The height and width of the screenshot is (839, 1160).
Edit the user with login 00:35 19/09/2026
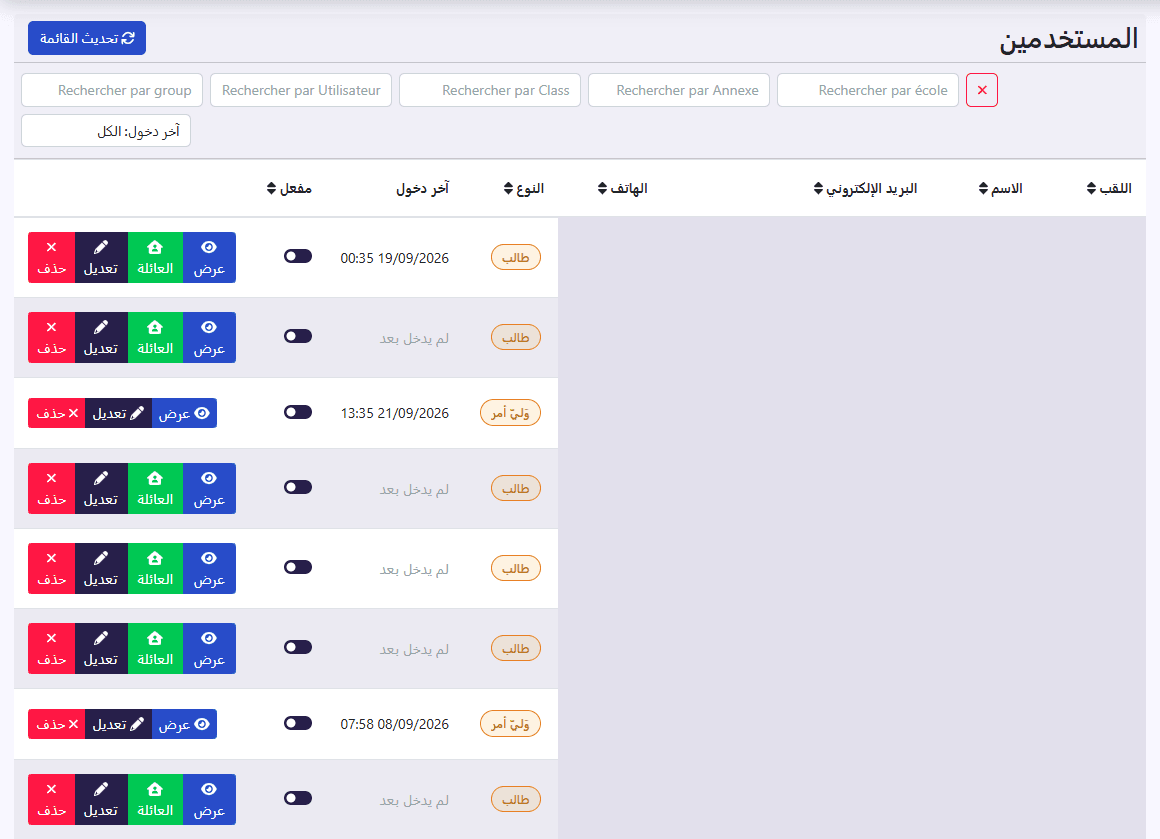coord(101,257)
